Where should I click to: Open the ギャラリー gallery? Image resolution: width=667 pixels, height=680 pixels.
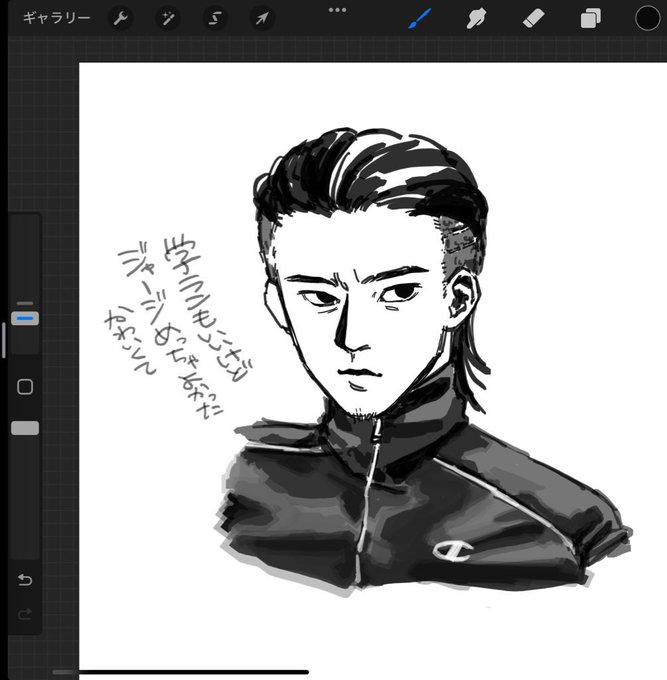pos(56,18)
